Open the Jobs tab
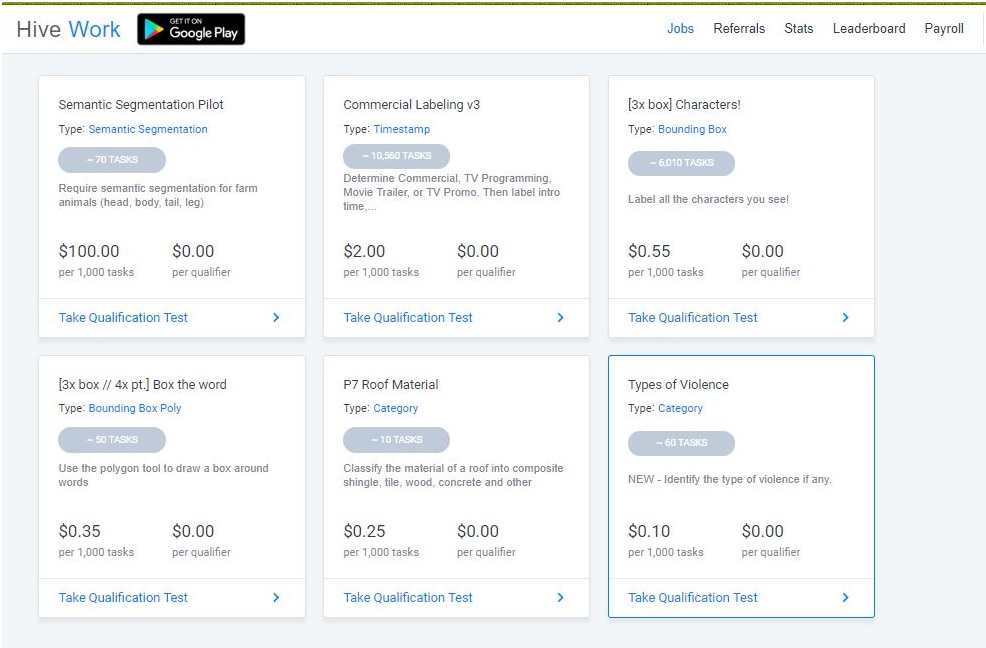The image size is (986, 648). point(680,29)
